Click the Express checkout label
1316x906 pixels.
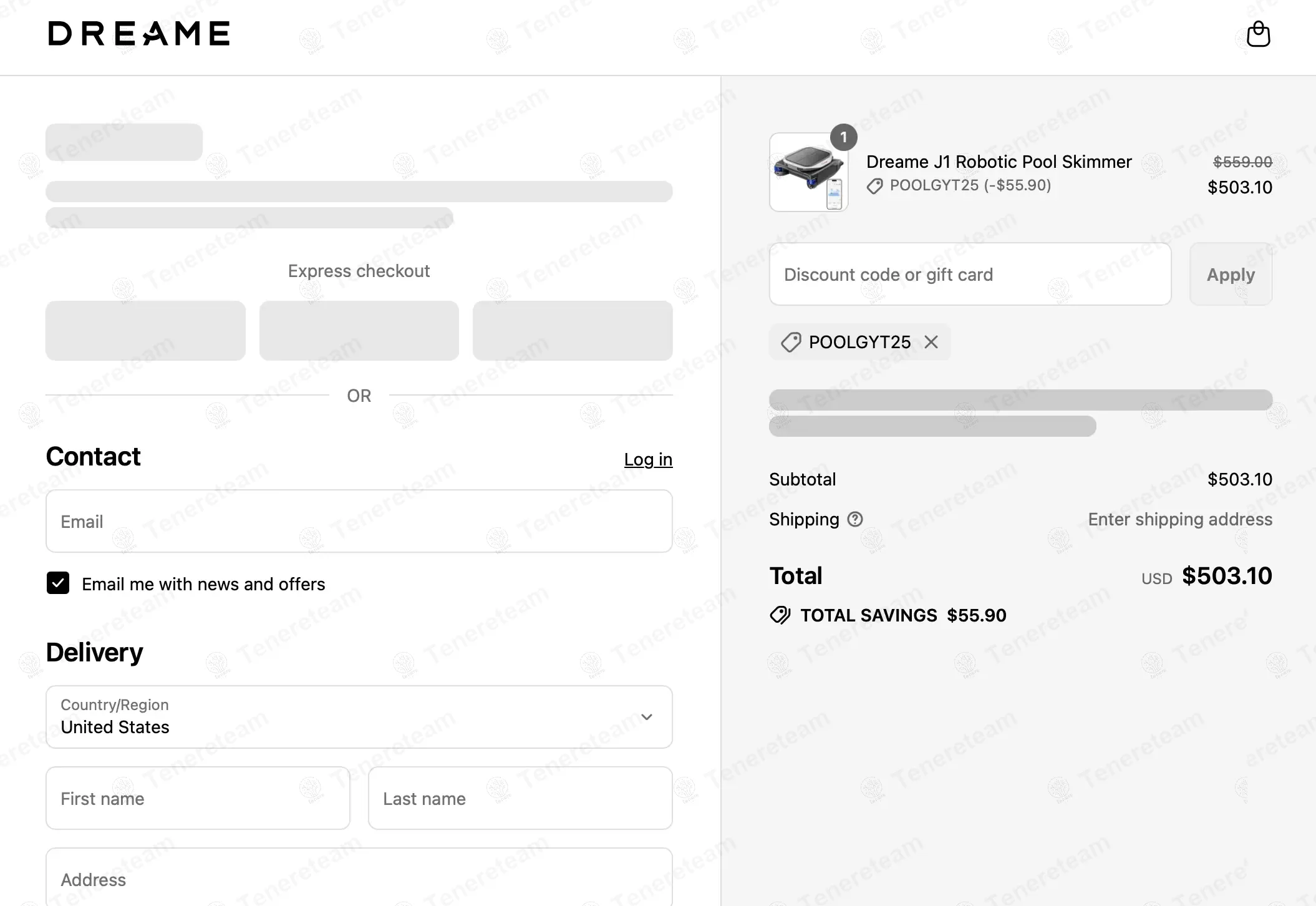pos(359,271)
